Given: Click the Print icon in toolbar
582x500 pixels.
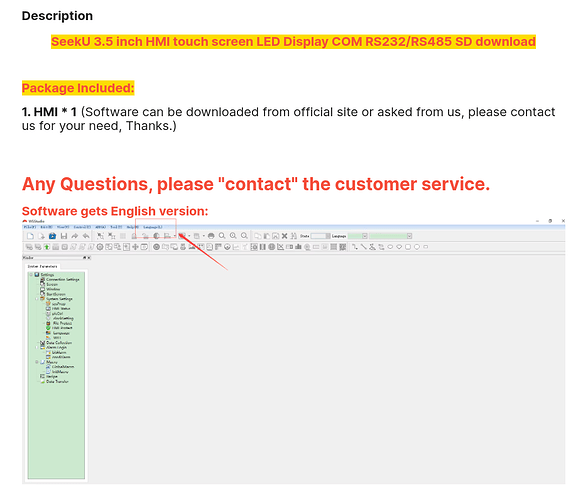Looking at the screenshot, I should click(x=211, y=236).
